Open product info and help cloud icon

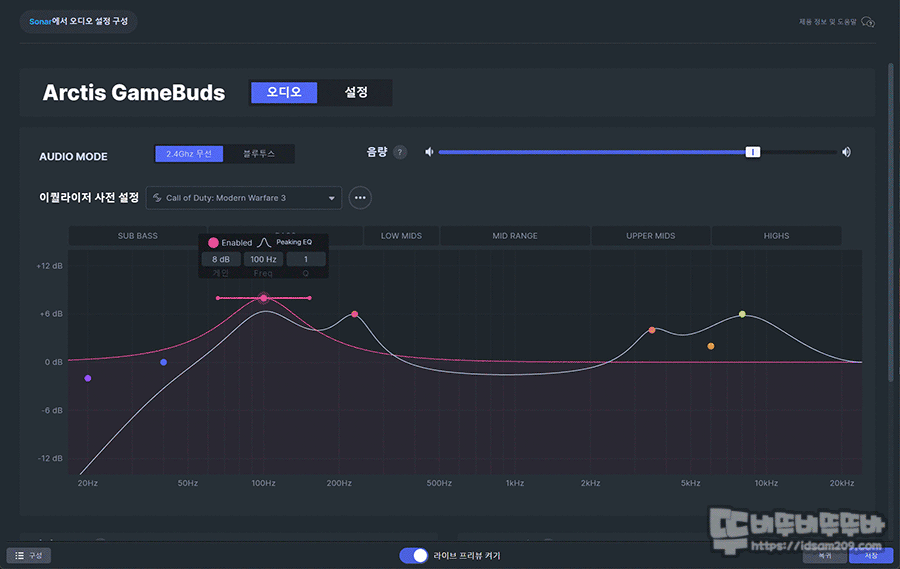pos(868,22)
